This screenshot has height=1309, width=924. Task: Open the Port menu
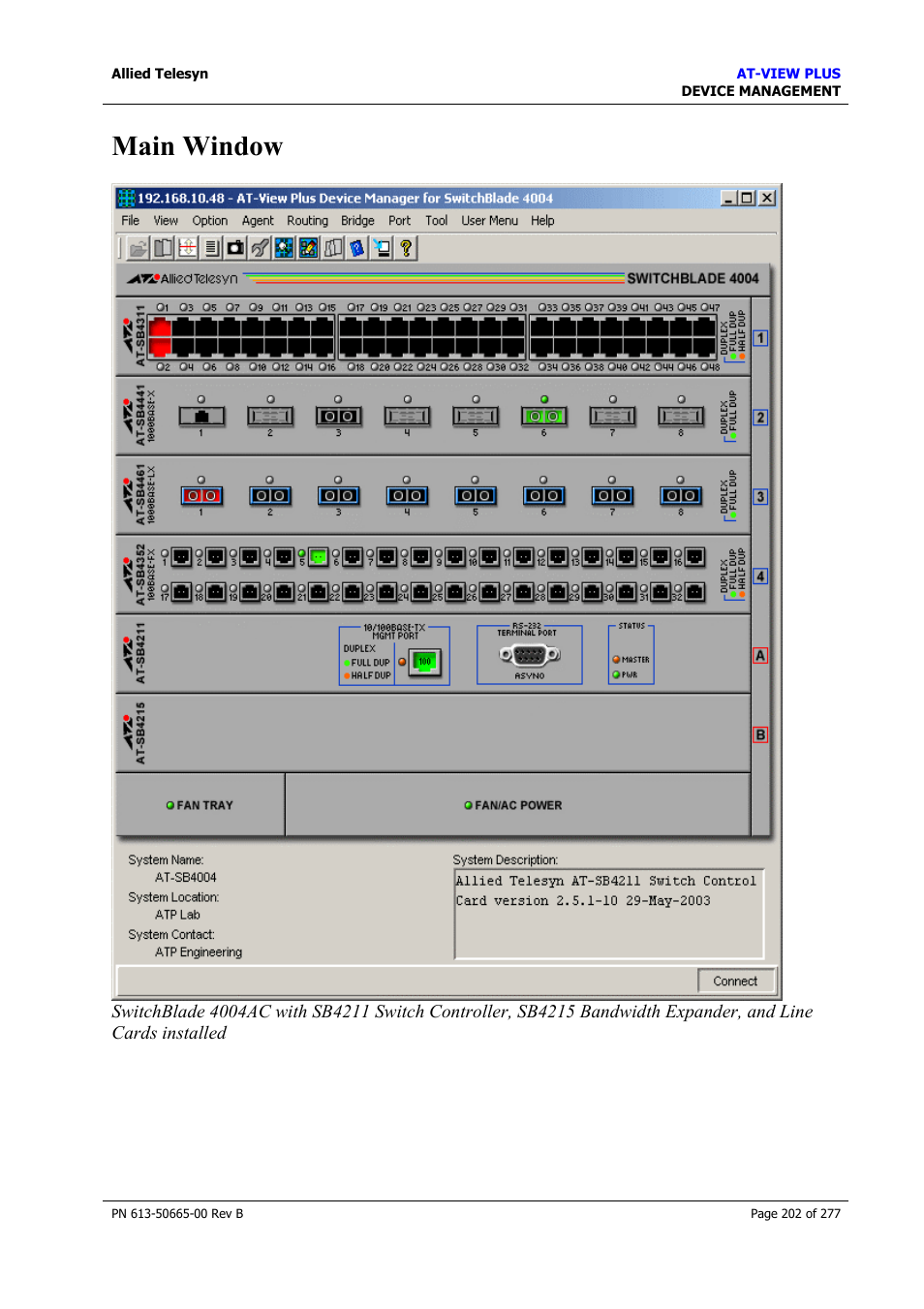click(x=399, y=221)
